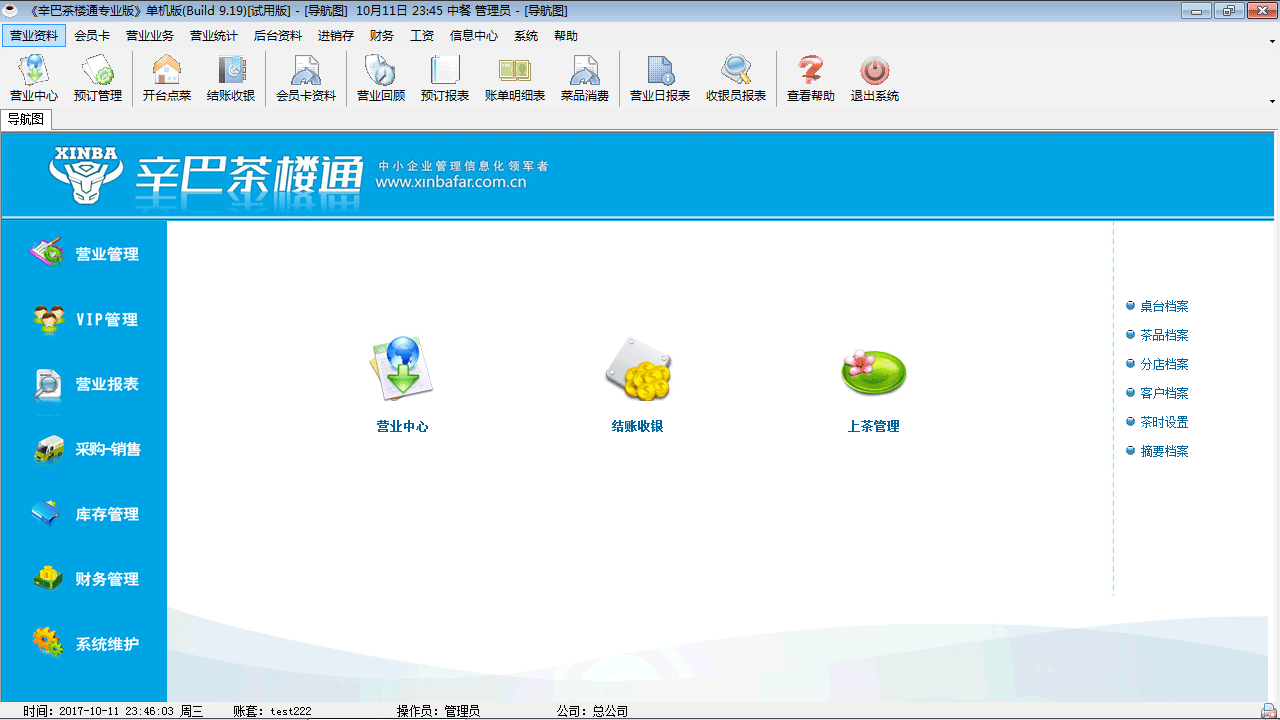Open the 营业统计 menu
Screen dimensions: 1280x720
click(x=214, y=35)
